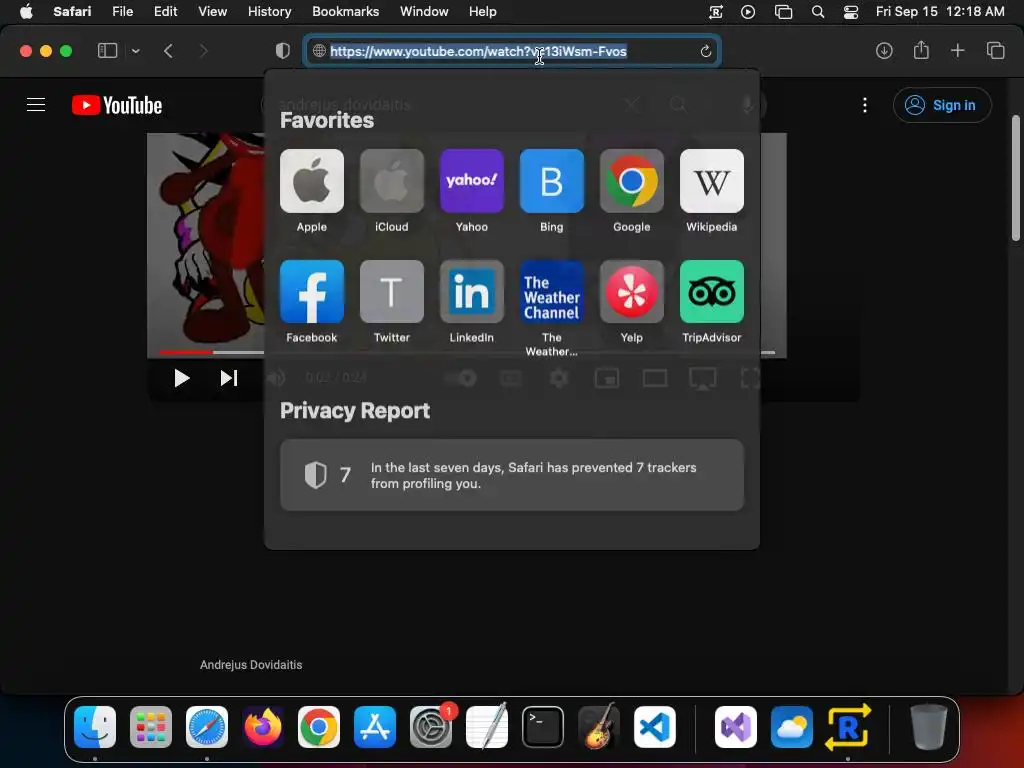Click the YouTube Sign in button

(942, 105)
